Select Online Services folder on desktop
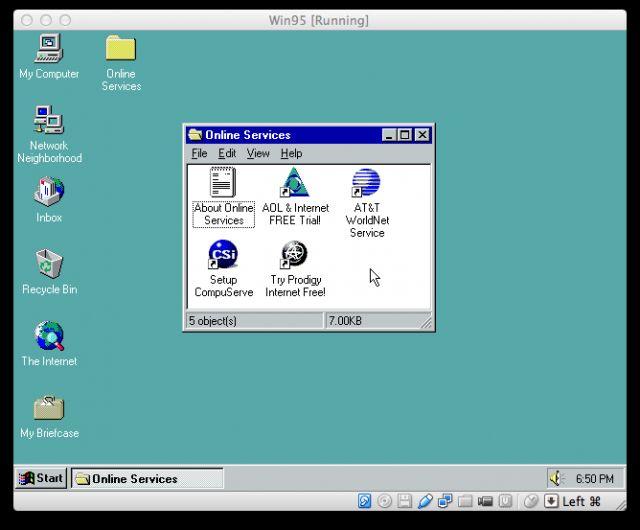Screen dimensions: 640x530 [120, 48]
